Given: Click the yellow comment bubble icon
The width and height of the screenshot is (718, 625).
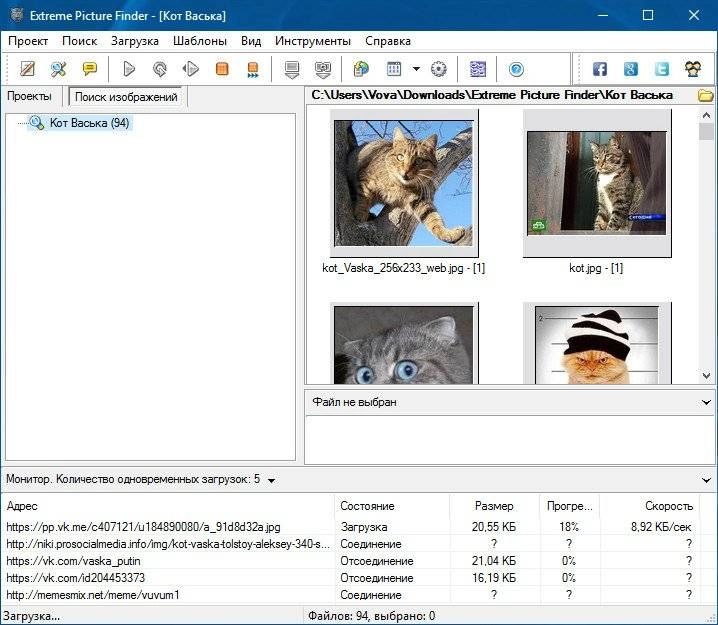Looking at the screenshot, I should 89,69.
